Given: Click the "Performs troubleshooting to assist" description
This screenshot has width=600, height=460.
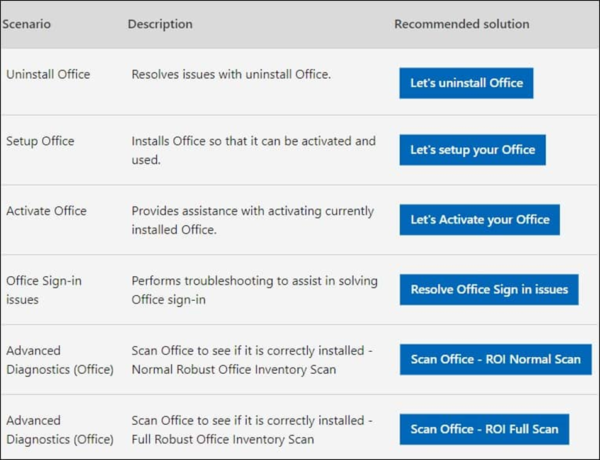Looking at the screenshot, I should coord(254,290).
